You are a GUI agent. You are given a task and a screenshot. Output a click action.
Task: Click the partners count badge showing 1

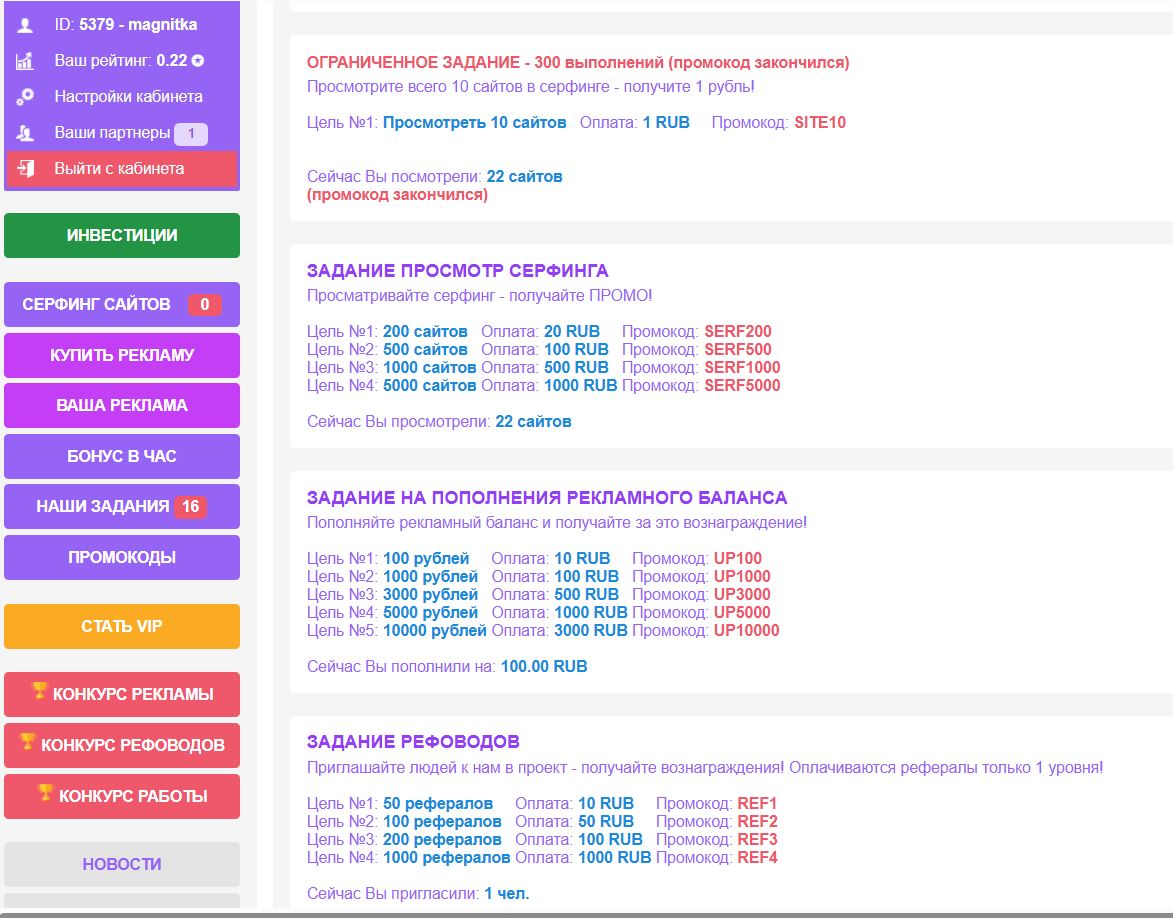(191, 134)
